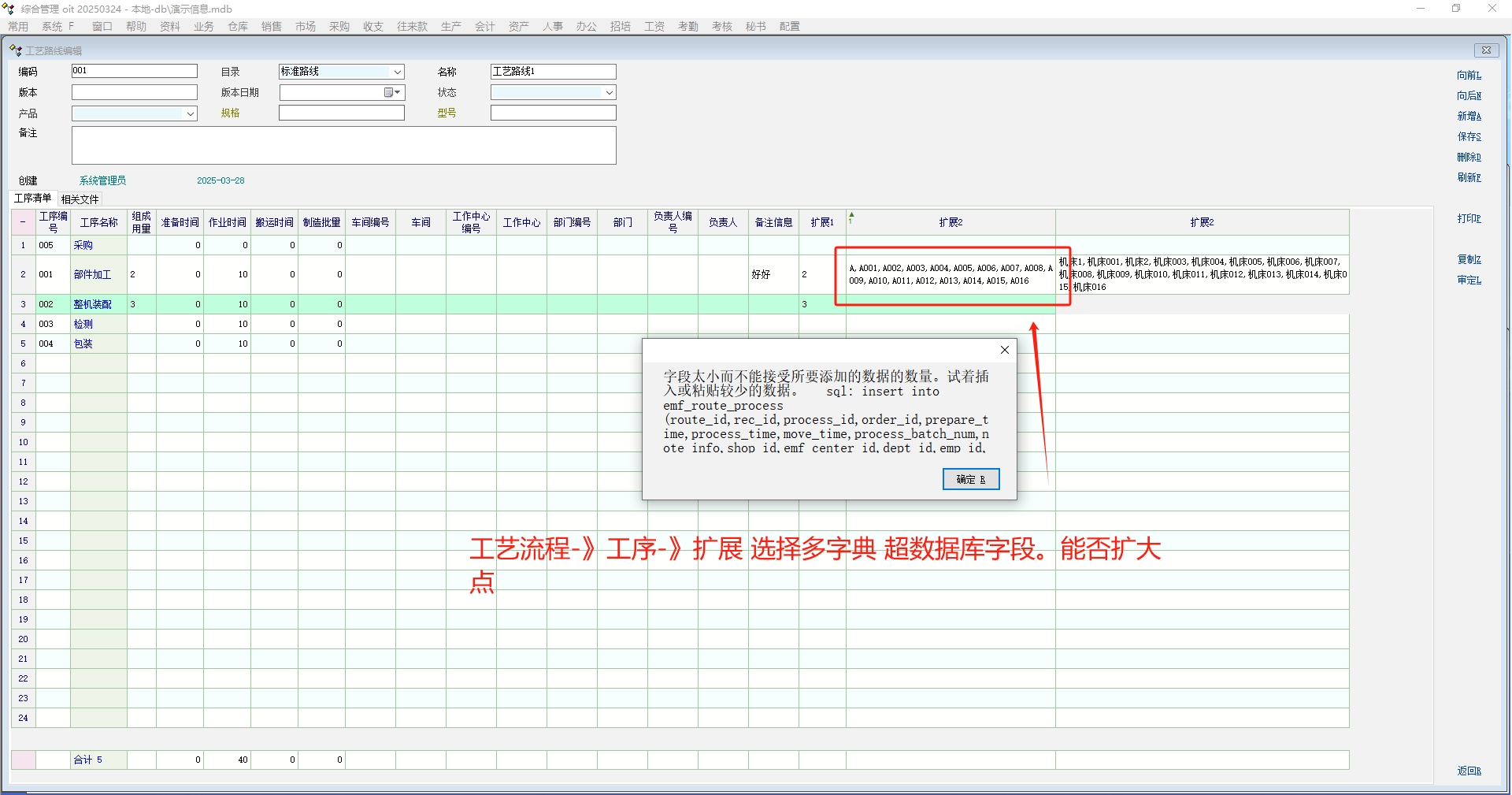Click 新增 to add a new record
Viewport: 1512px width, 795px height.
pos(1469,116)
